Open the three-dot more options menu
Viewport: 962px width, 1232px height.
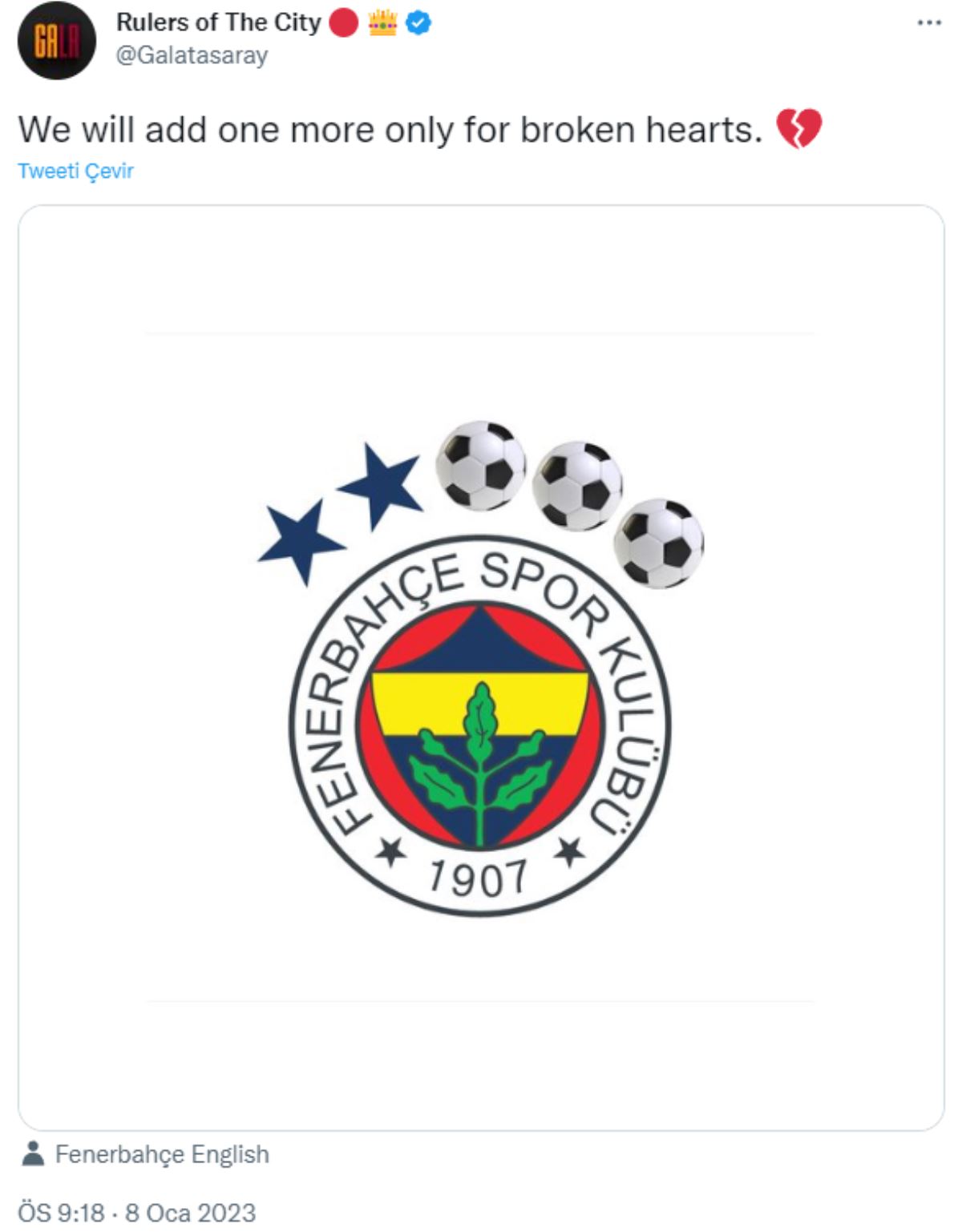coord(928,23)
